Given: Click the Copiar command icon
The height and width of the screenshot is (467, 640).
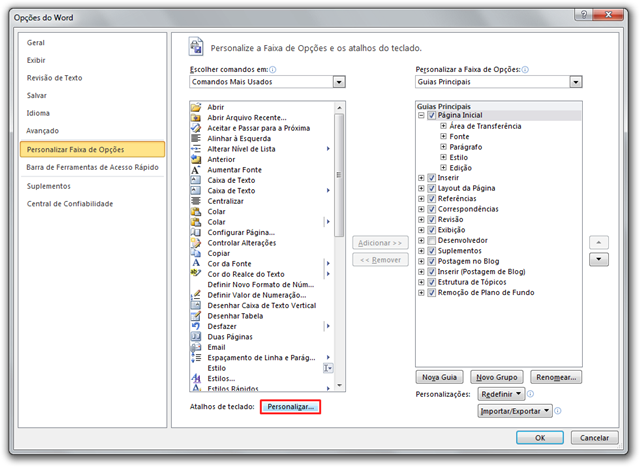Looking at the screenshot, I should (x=196, y=253).
